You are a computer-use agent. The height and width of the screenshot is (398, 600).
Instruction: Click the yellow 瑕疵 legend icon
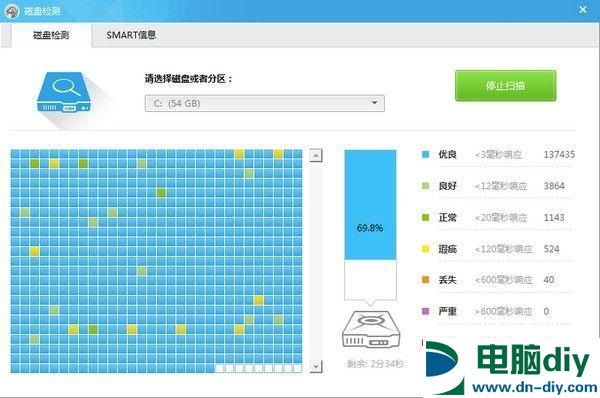[425, 249]
